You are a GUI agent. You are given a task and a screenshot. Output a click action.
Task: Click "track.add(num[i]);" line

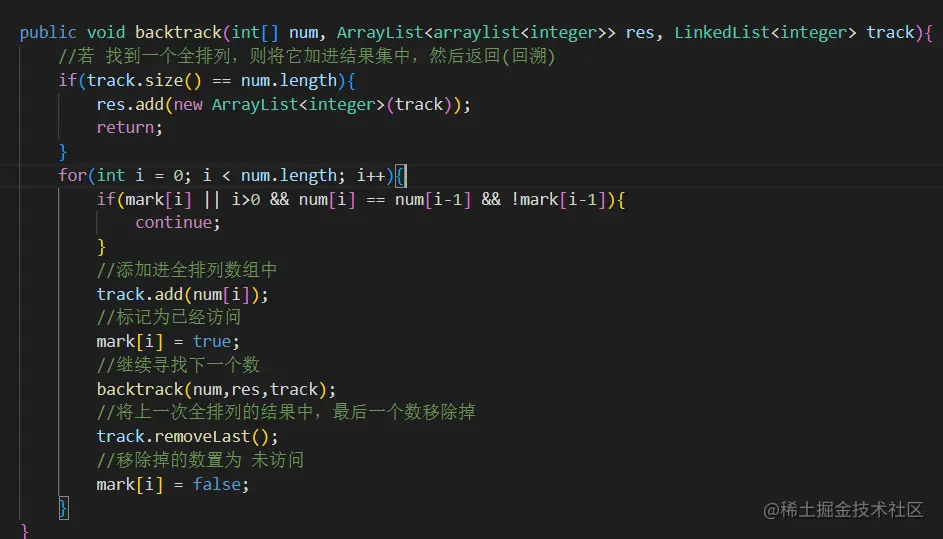click(182, 294)
